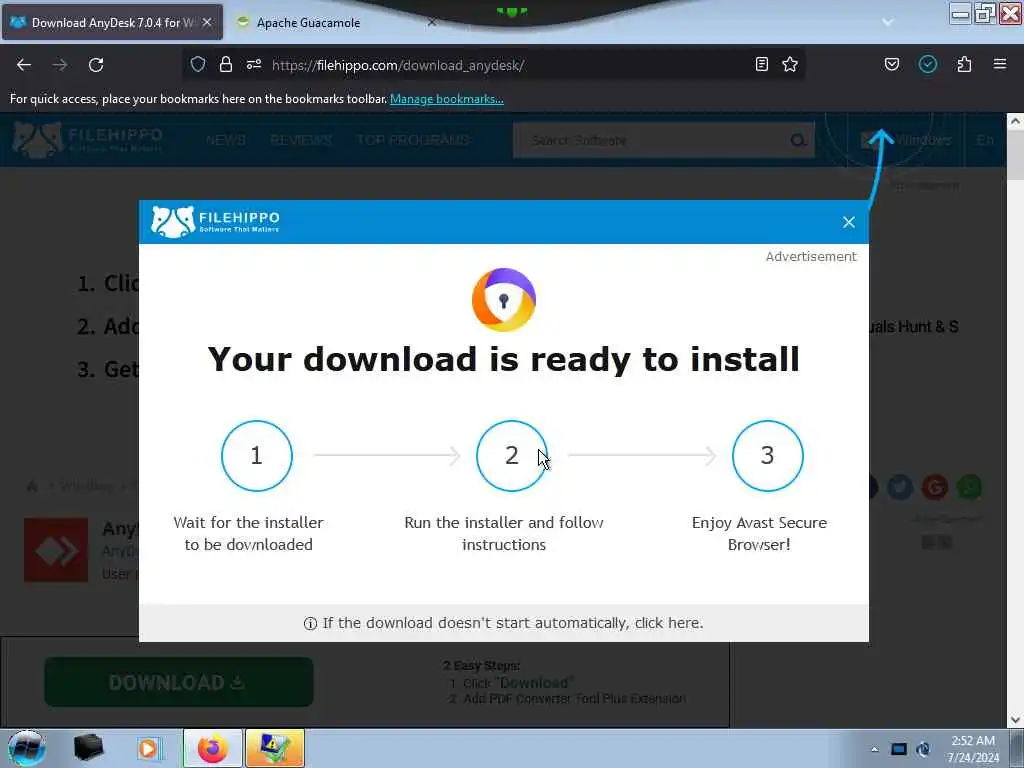Open the media player taskbar icon

pyautogui.click(x=149, y=748)
